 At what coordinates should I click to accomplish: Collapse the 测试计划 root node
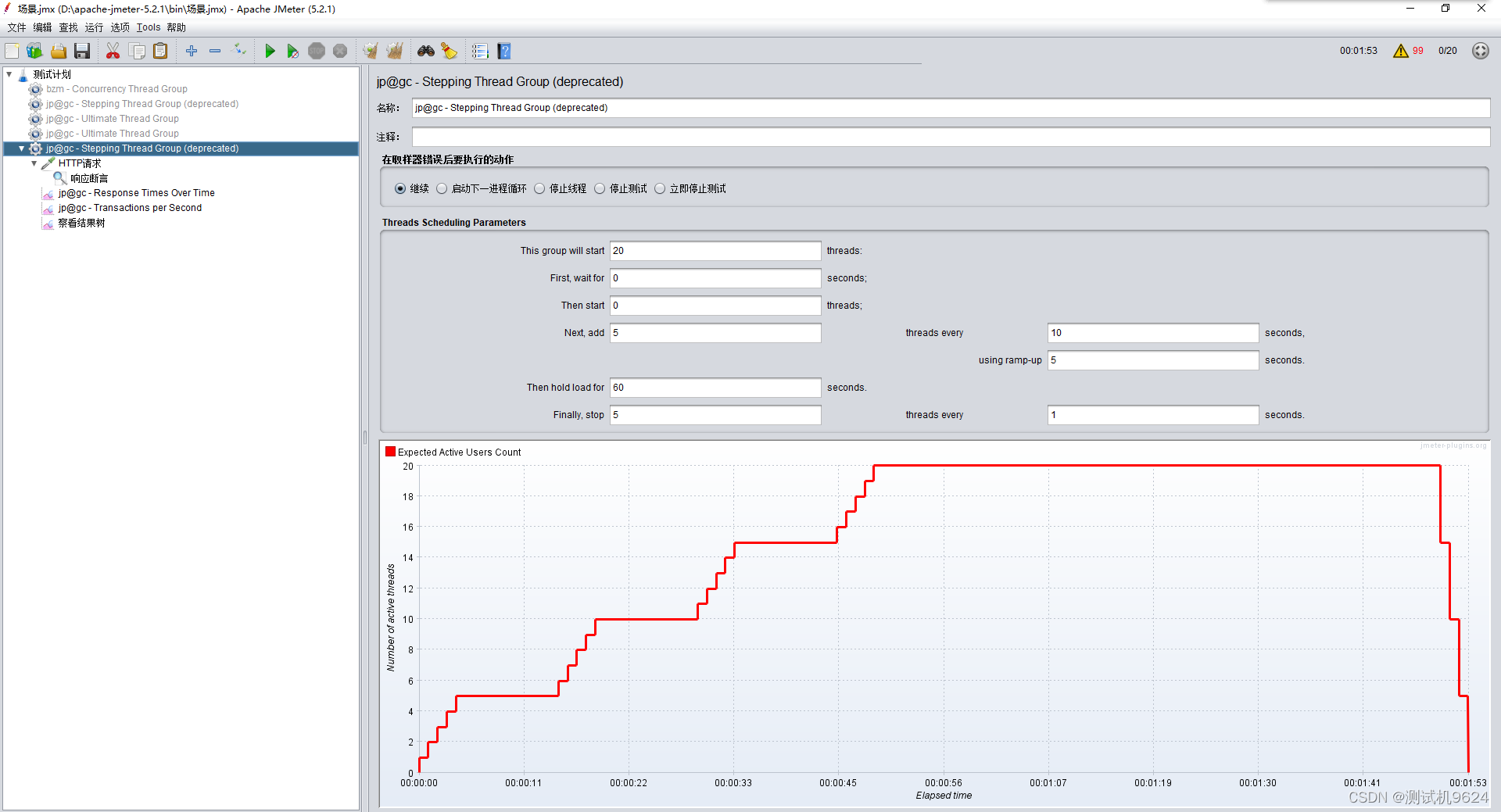tap(9, 74)
